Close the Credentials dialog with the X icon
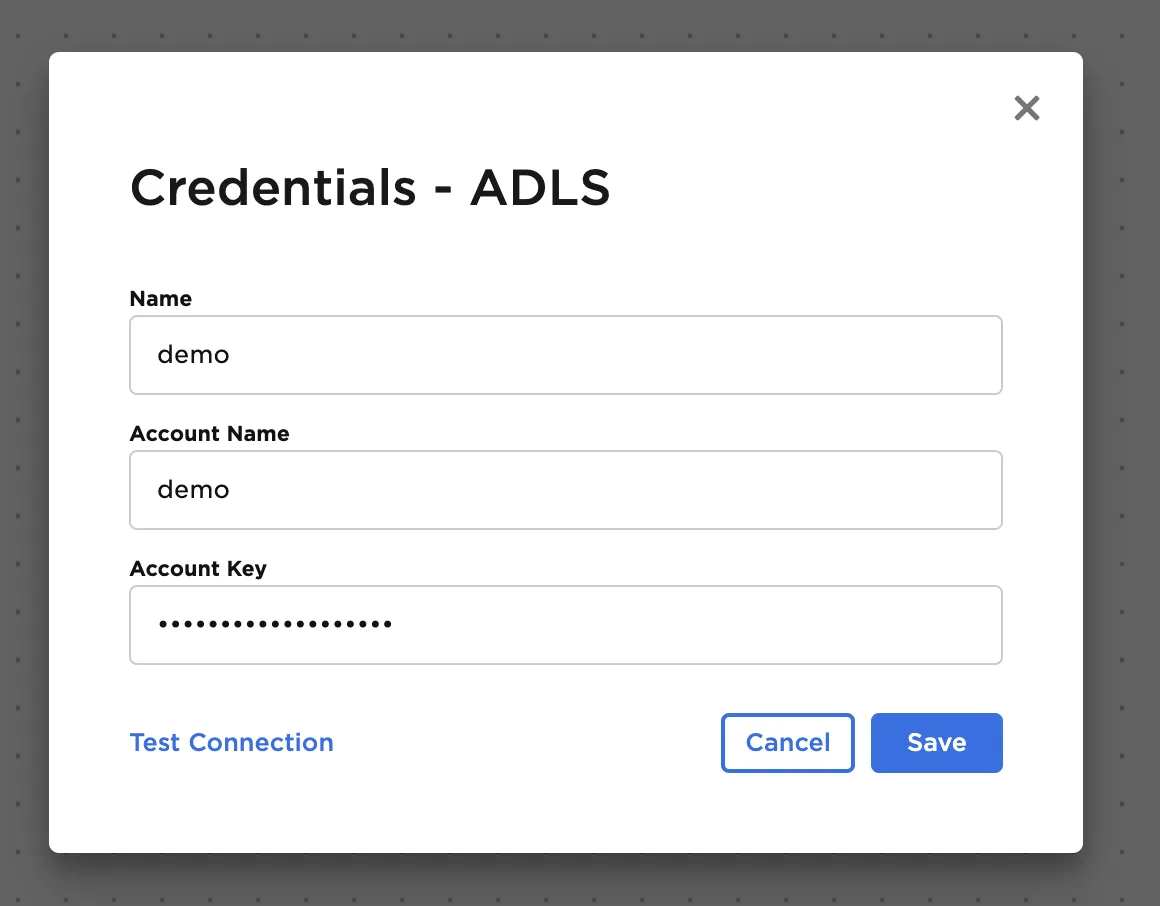This screenshot has width=1160, height=906. (1027, 108)
